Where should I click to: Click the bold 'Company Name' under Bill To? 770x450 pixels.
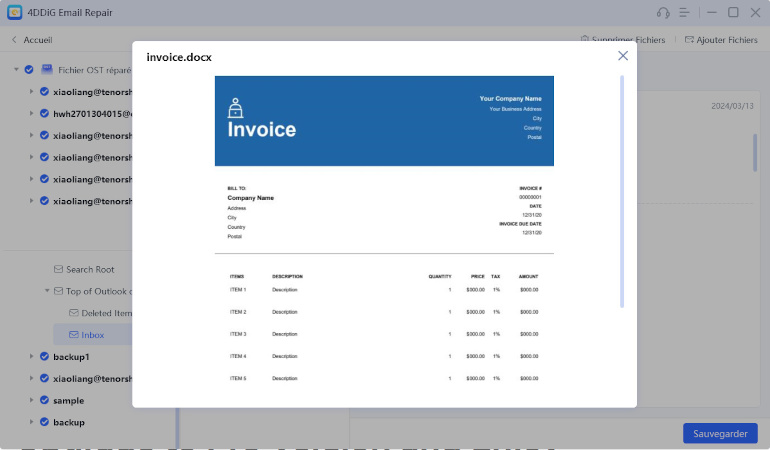[250, 198]
